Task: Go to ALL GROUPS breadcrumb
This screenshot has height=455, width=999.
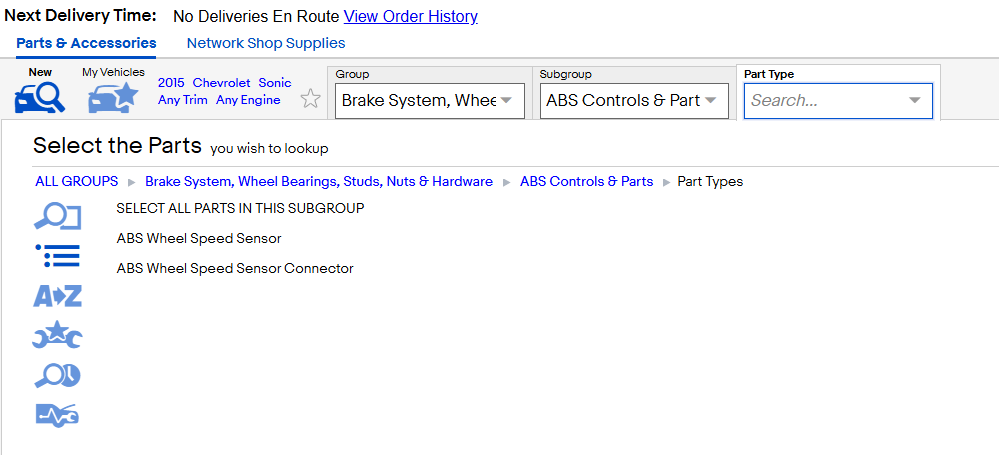Action: pyautogui.click(x=76, y=182)
